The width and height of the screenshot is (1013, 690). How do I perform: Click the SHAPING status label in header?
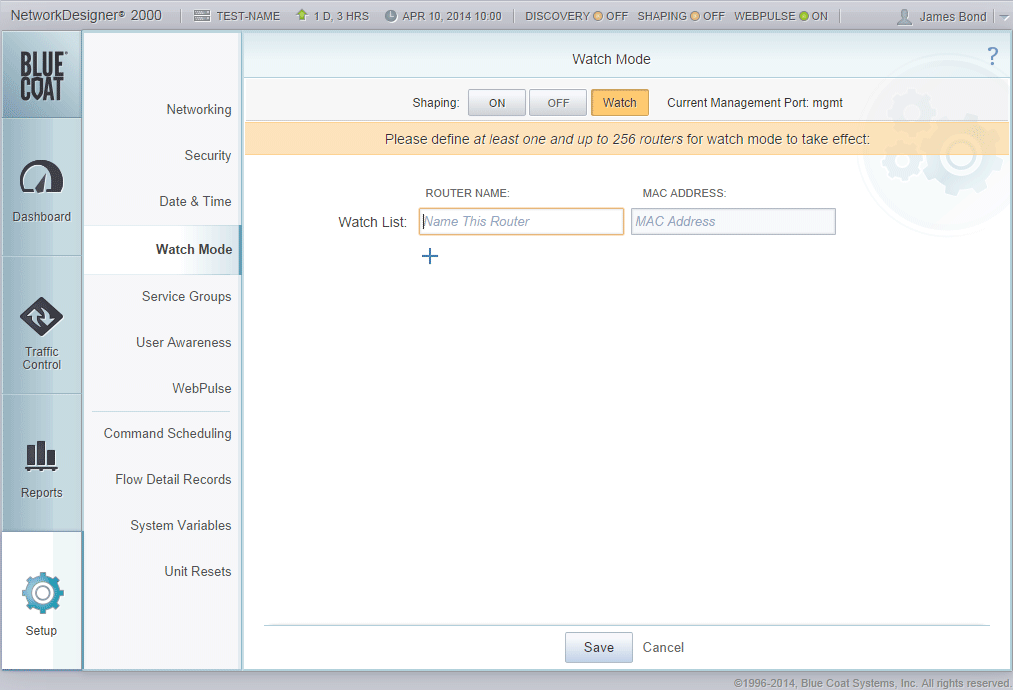(662, 16)
